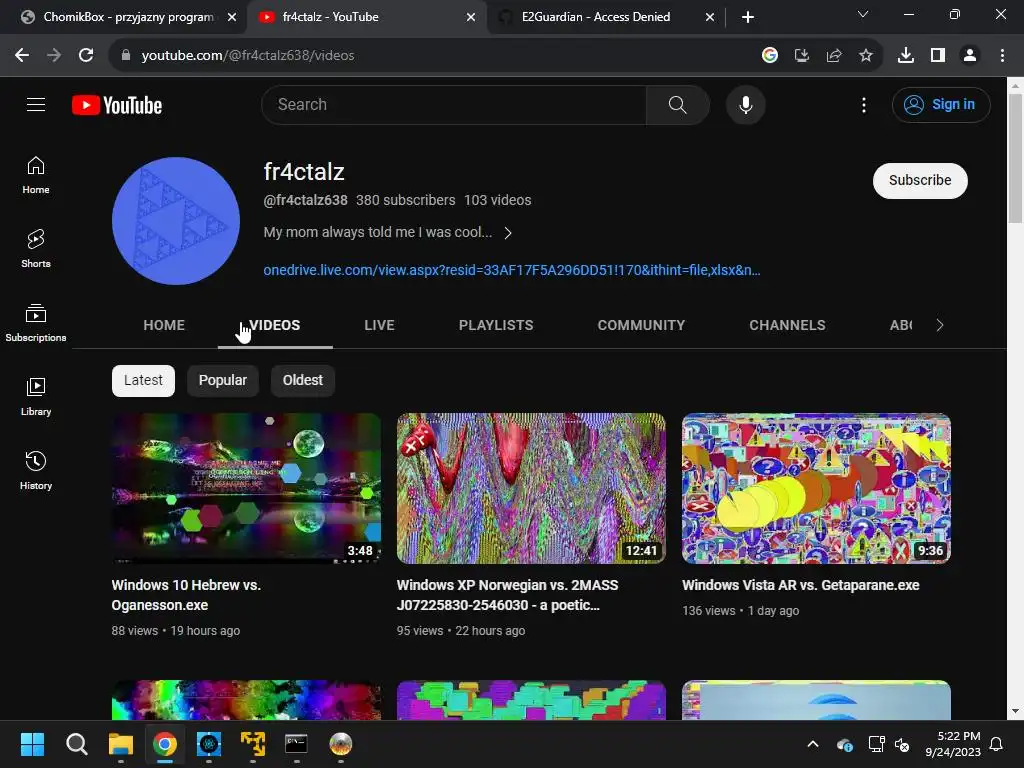Toggle the Chrome side panel icon
Screen dimensions: 1024x768
938,56
